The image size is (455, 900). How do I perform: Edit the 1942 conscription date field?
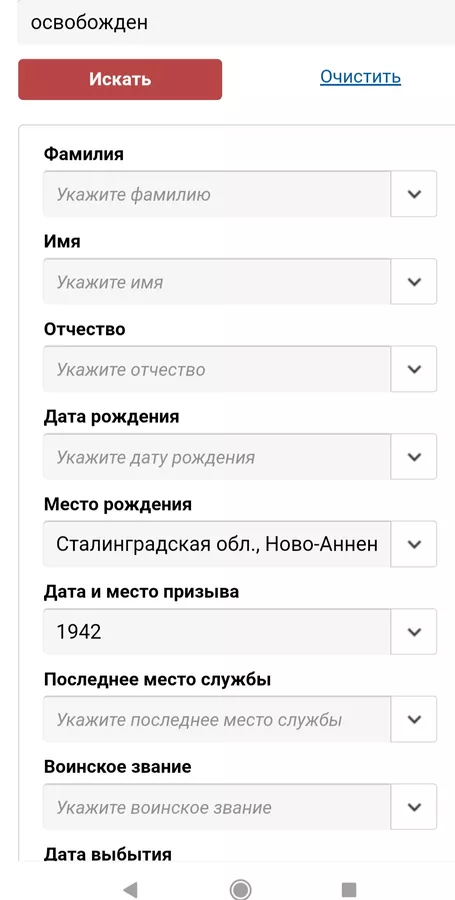pyautogui.click(x=217, y=632)
